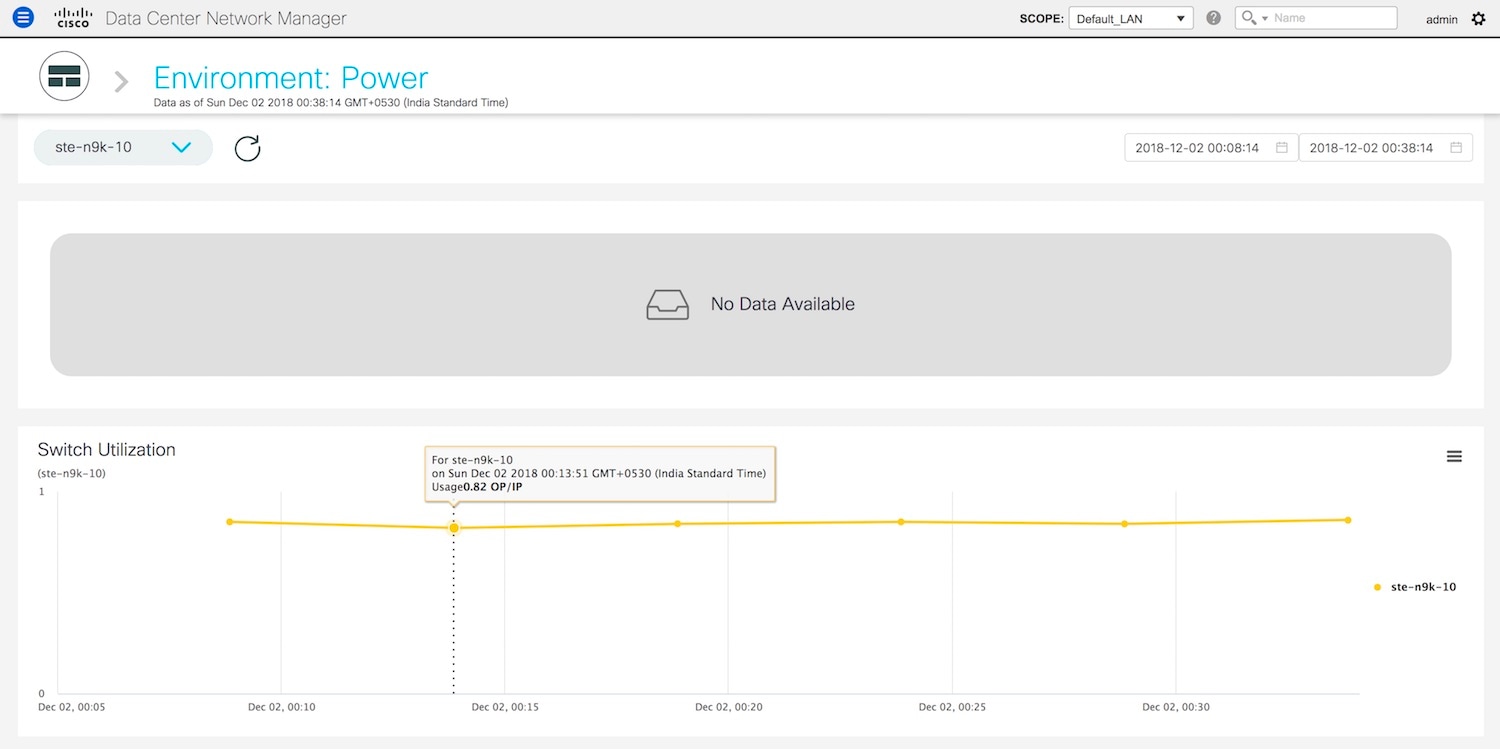This screenshot has height=749, width=1500.
Task: Select the data point between 00:15 and 00:20
Action: pyautogui.click(x=677, y=524)
